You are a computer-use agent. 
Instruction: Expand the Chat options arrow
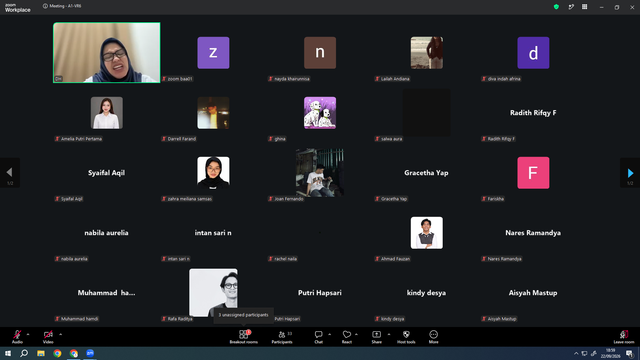pos(329,334)
